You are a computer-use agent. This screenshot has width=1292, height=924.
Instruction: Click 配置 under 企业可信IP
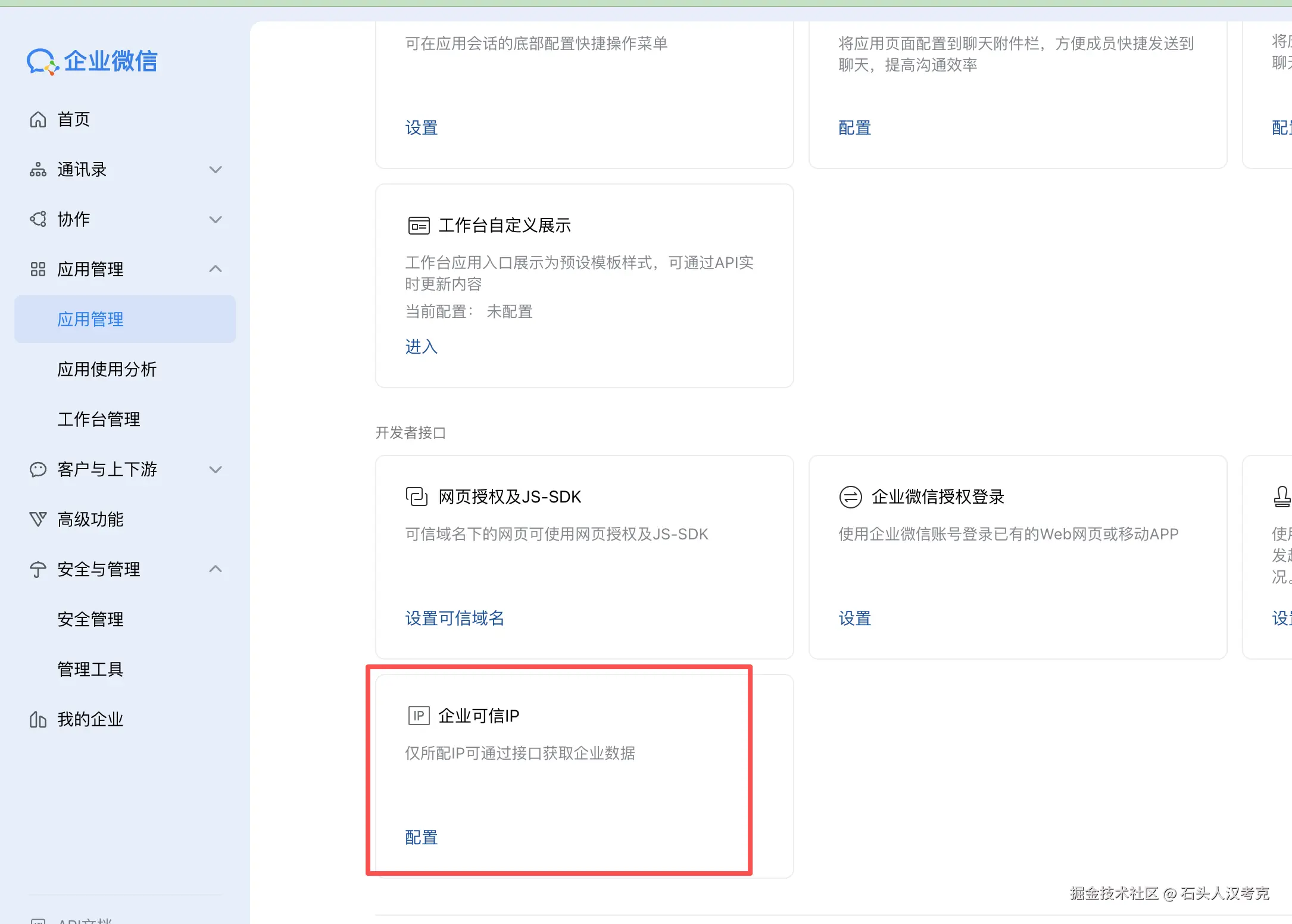(x=421, y=838)
